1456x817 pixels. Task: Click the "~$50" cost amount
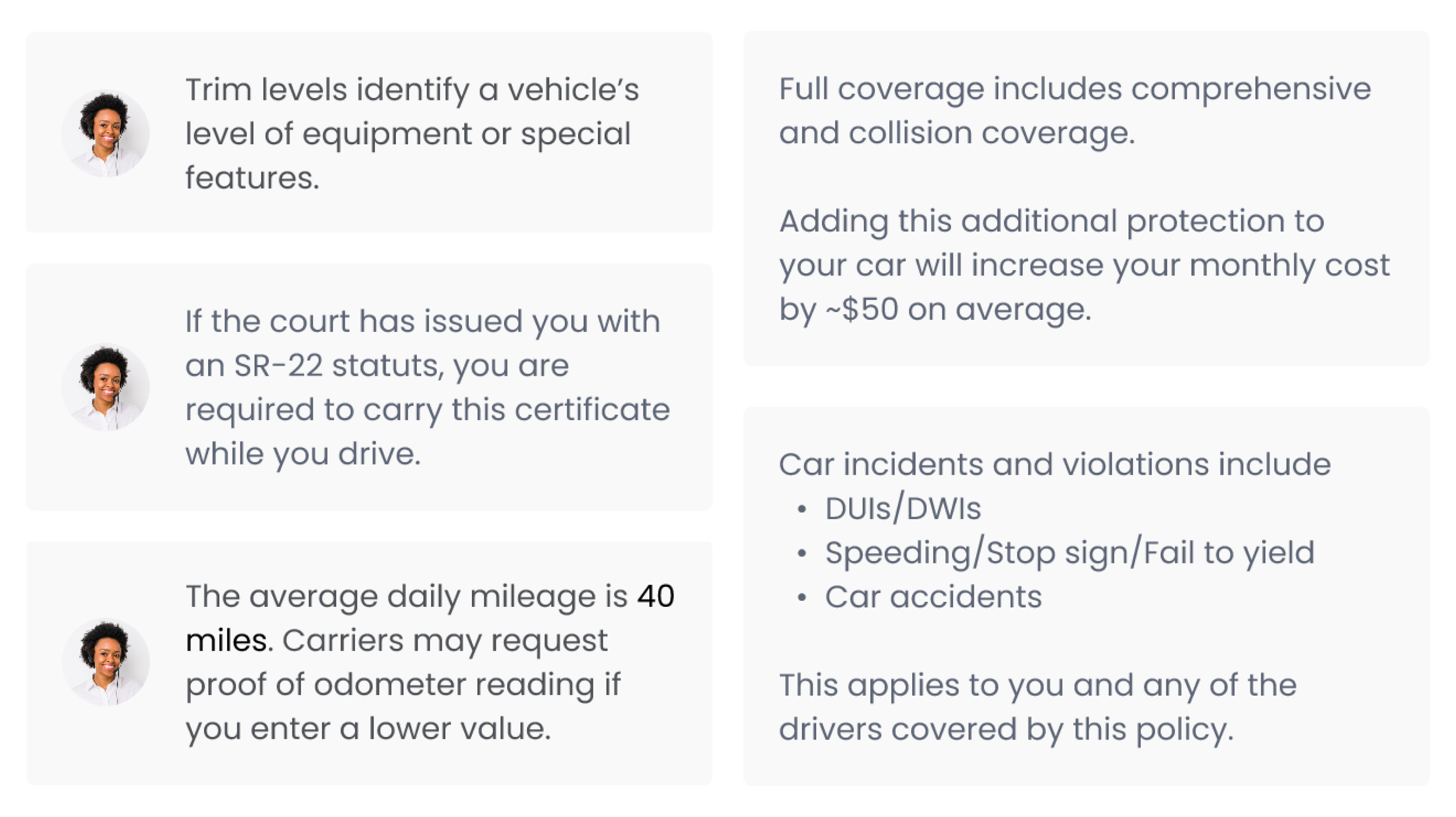(x=861, y=310)
